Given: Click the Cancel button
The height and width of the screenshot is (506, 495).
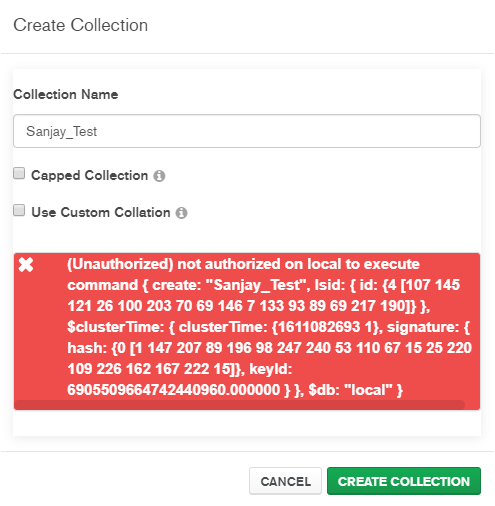Looking at the screenshot, I should (285, 481).
